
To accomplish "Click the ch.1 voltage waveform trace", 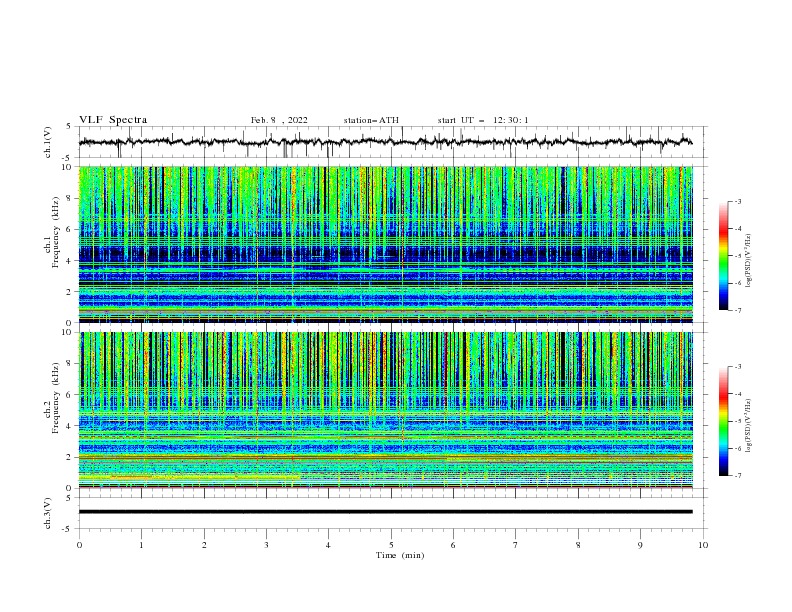I will coord(385,142).
